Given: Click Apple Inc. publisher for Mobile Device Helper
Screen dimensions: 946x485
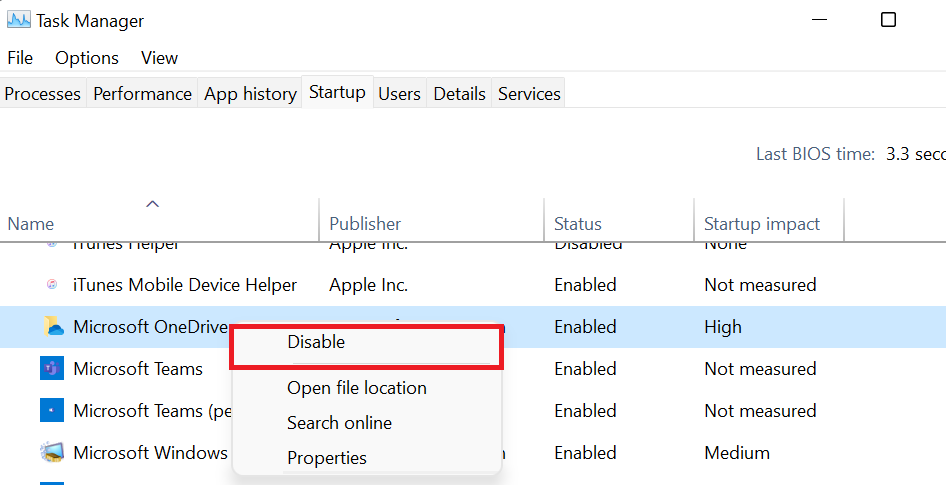Looking at the screenshot, I should pos(369,285).
